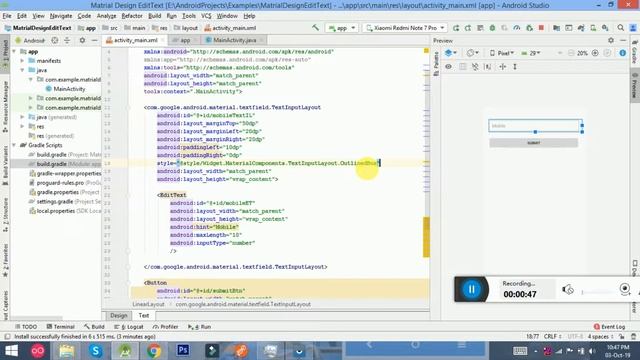
Task: Open the profiler gauge icon in toolbar
Action: pyautogui.click(x=517, y=28)
